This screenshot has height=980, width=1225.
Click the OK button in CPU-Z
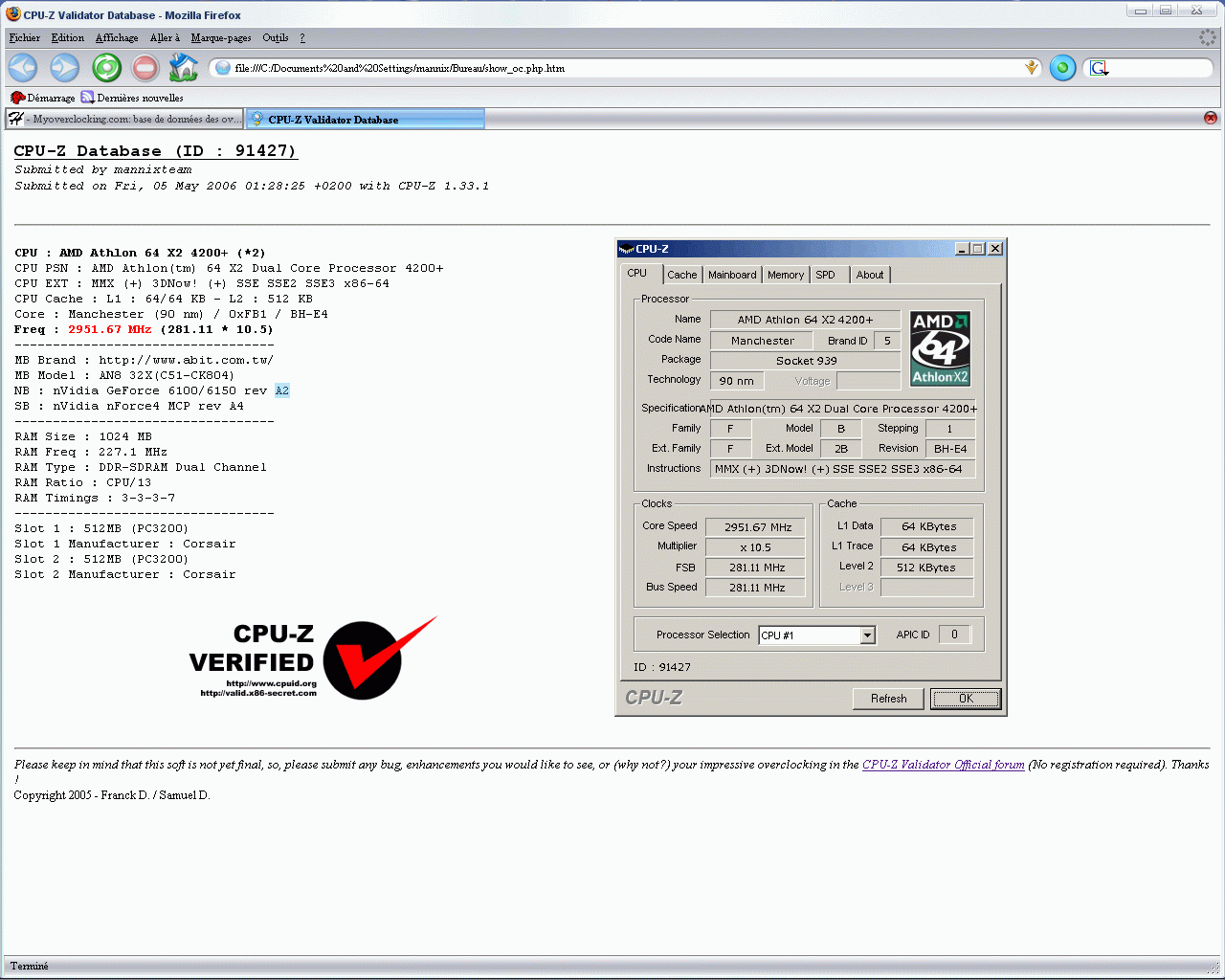tap(966, 699)
